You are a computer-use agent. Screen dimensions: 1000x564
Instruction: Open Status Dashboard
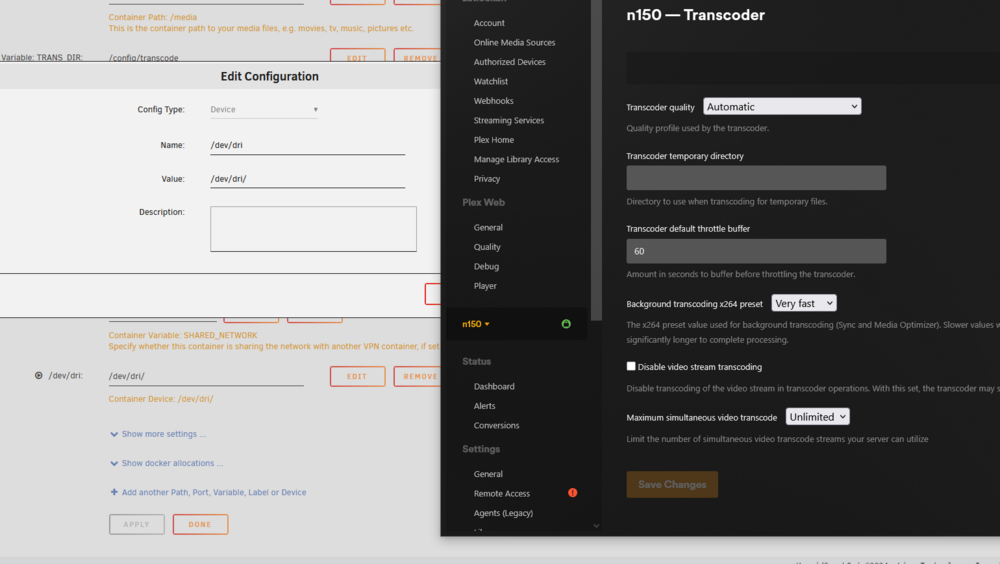tap(494, 387)
